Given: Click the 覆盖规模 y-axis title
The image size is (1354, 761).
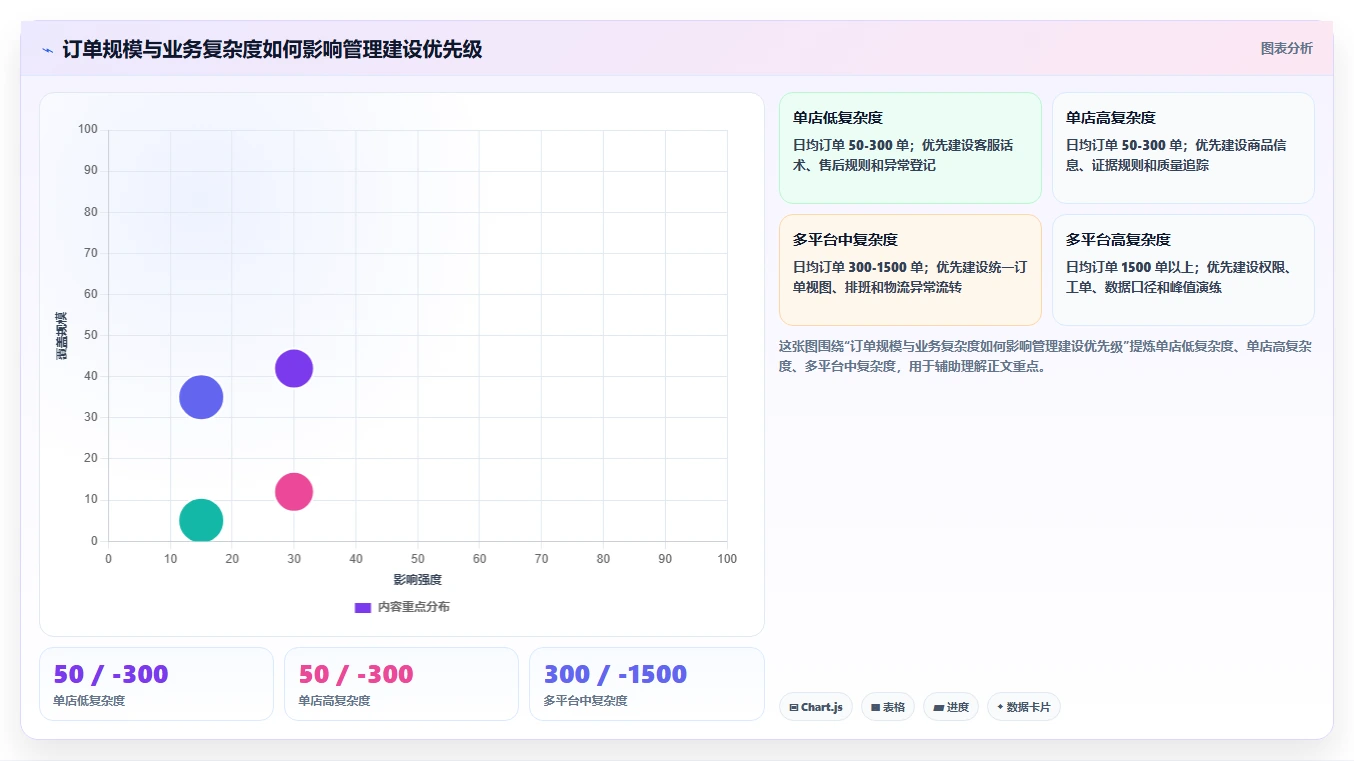Looking at the screenshot, I should point(62,336).
